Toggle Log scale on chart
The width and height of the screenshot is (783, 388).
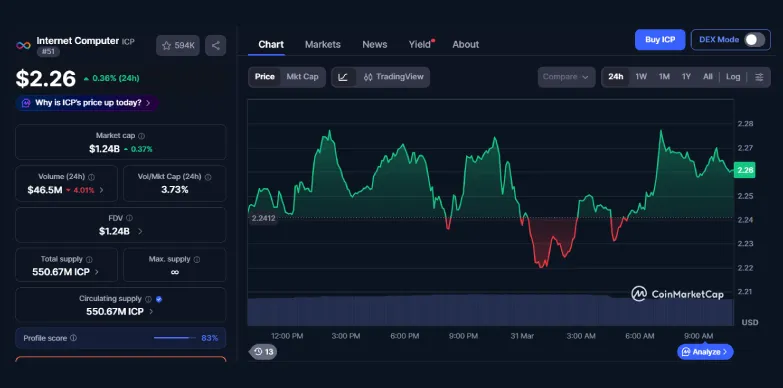pos(733,77)
